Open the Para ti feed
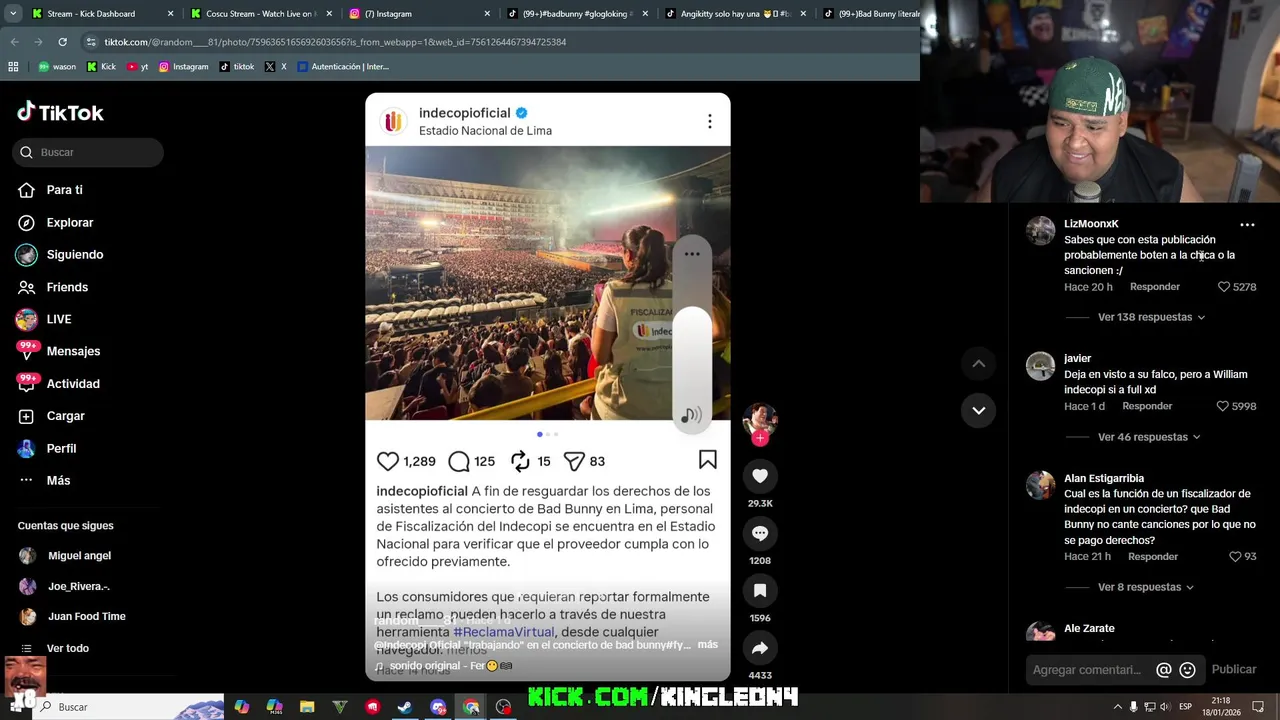The image size is (1280, 720). [x=64, y=190]
